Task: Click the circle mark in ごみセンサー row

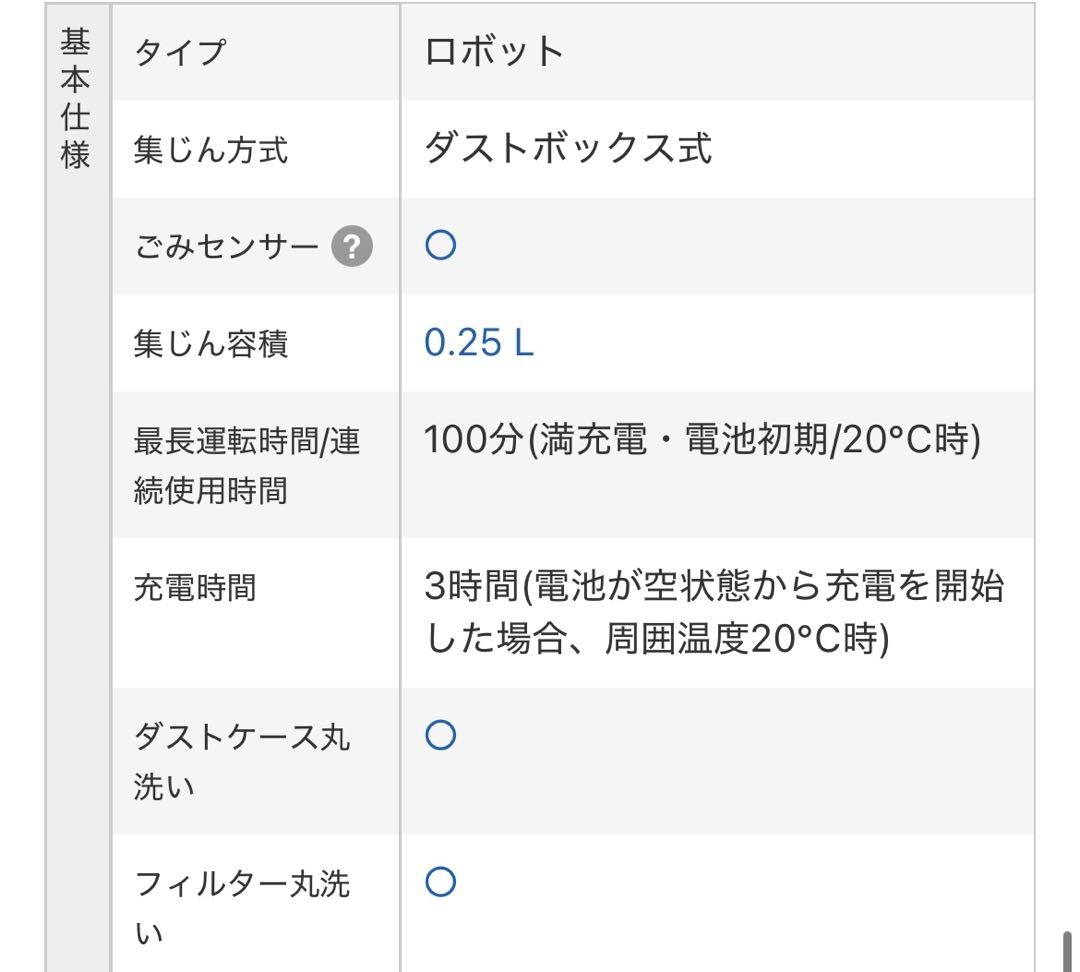Action: pos(440,247)
